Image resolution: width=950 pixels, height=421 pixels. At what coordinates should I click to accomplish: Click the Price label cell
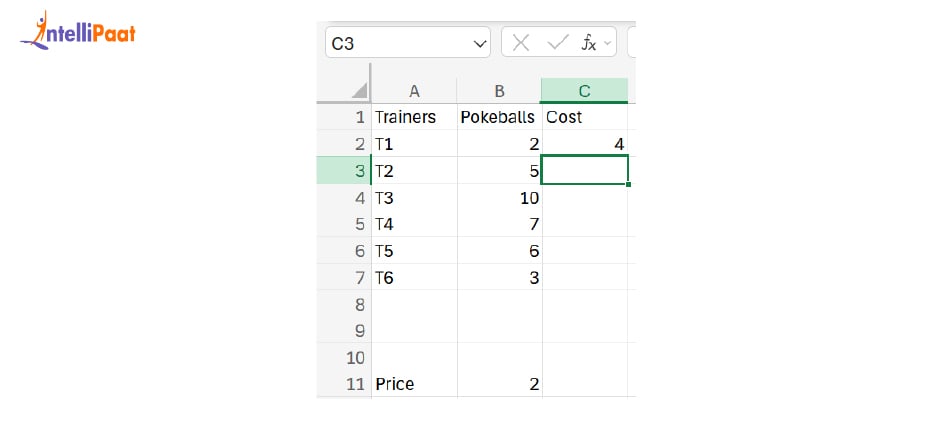tap(414, 384)
